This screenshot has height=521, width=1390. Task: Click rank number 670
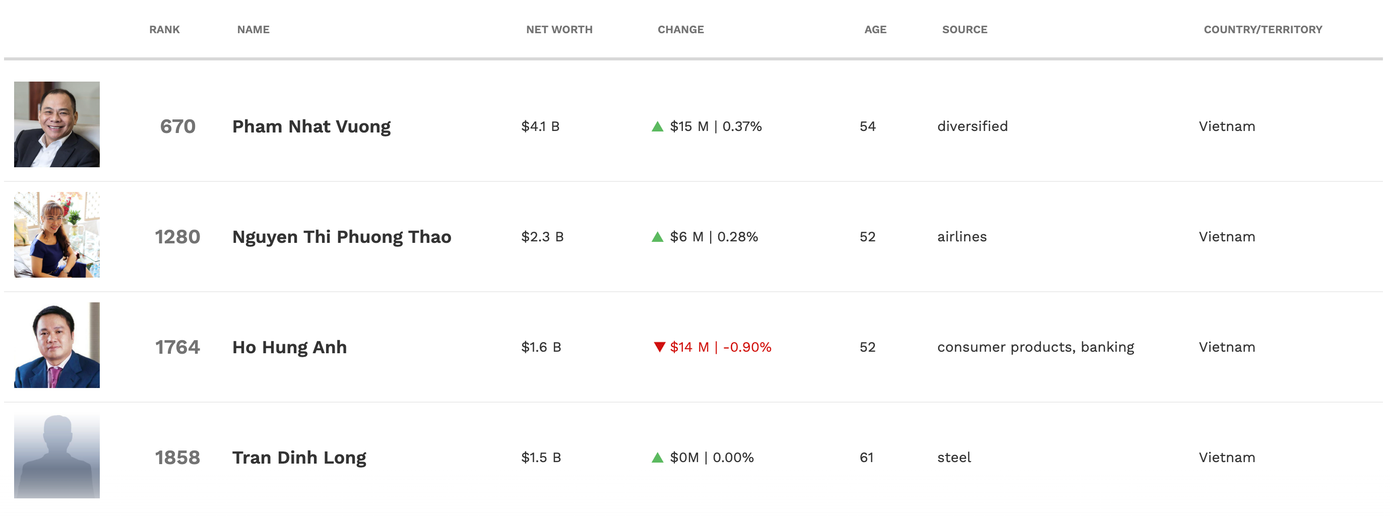pyautogui.click(x=178, y=127)
